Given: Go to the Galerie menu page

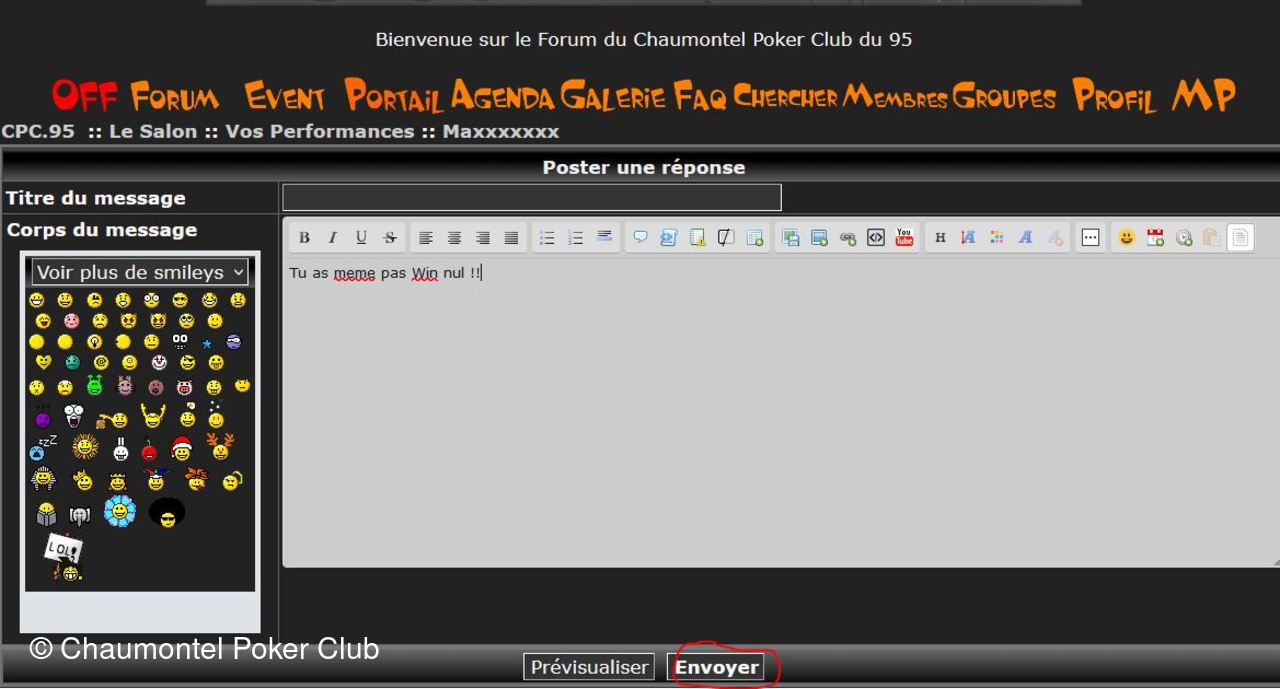Looking at the screenshot, I should [612, 97].
